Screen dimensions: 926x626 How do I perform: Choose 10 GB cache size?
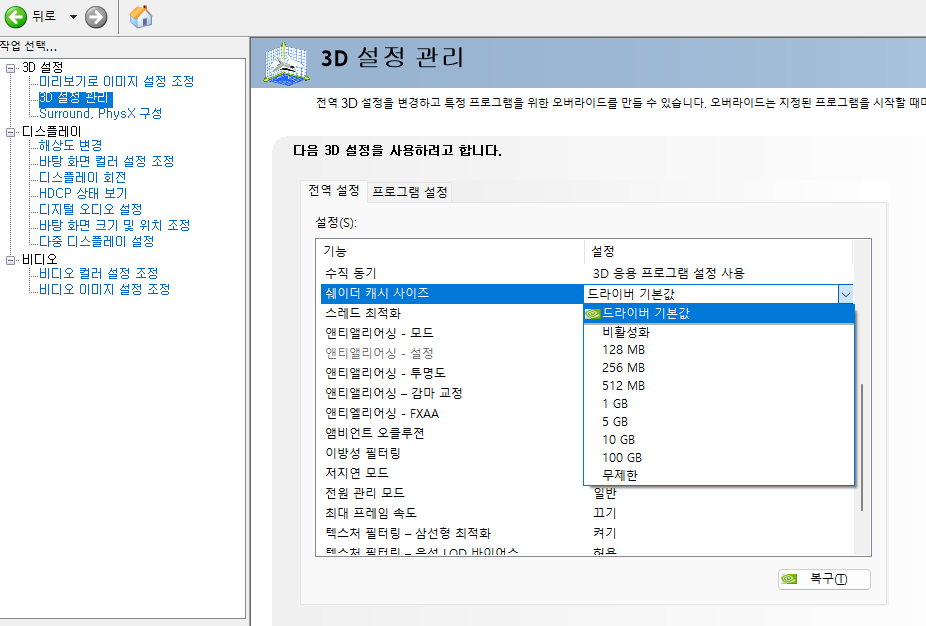pos(719,440)
